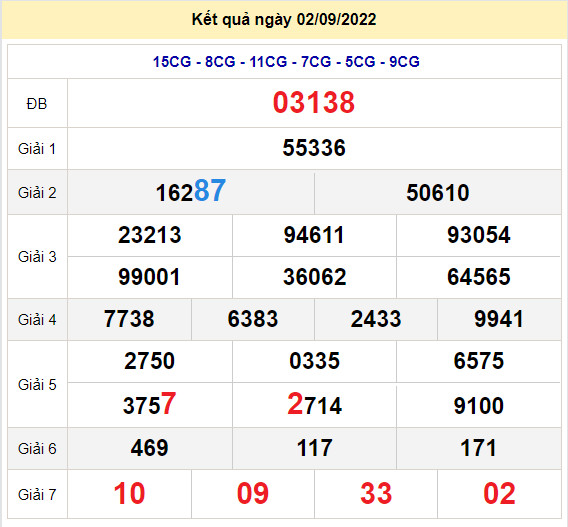The width and height of the screenshot is (568, 527).
Task: Click the ĐB row label
Action: click(37, 104)
